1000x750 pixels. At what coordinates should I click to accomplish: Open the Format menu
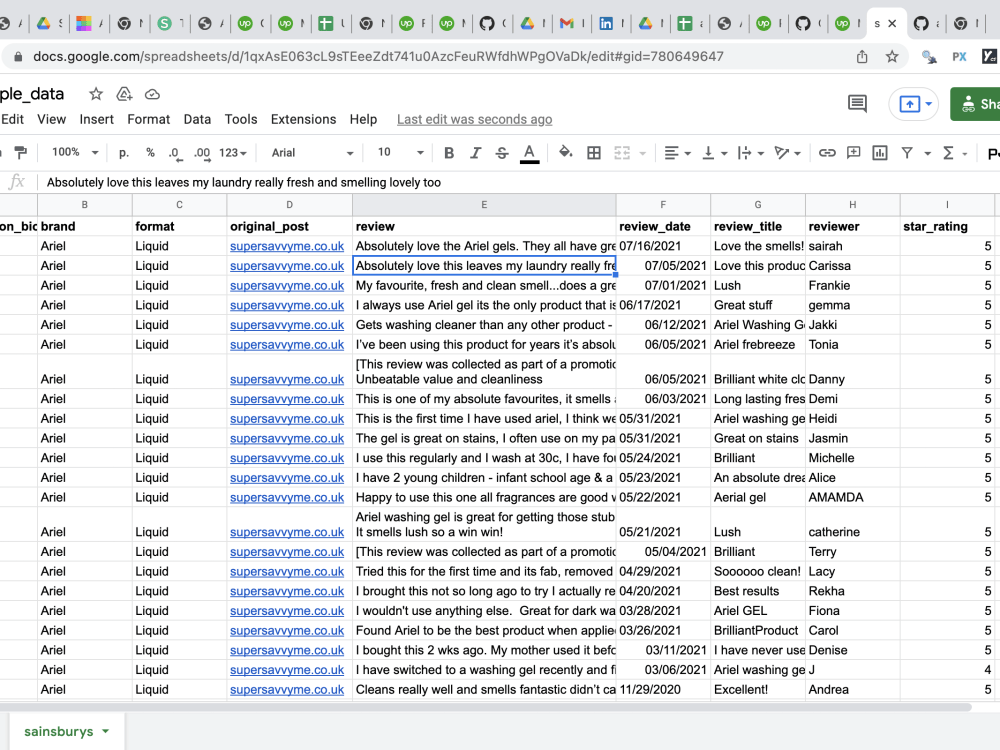(x=149, y=119)
